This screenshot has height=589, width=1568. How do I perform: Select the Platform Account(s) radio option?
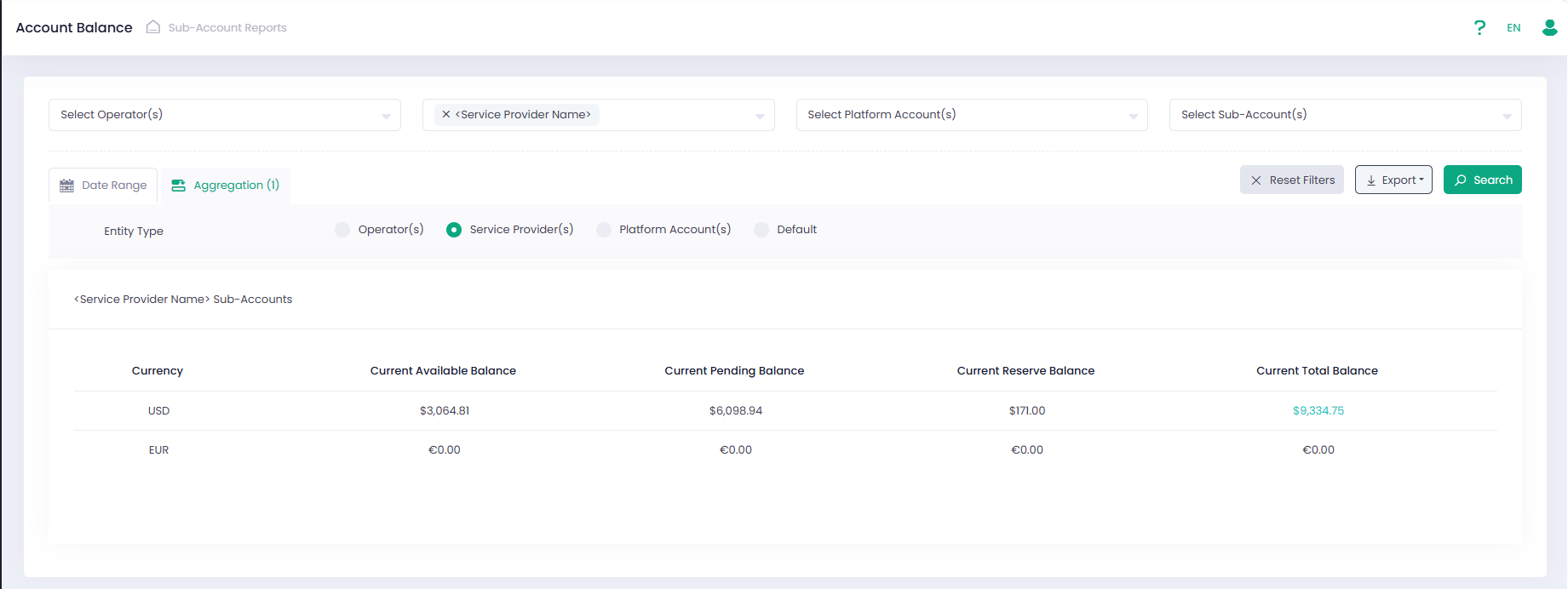(604, 230)
